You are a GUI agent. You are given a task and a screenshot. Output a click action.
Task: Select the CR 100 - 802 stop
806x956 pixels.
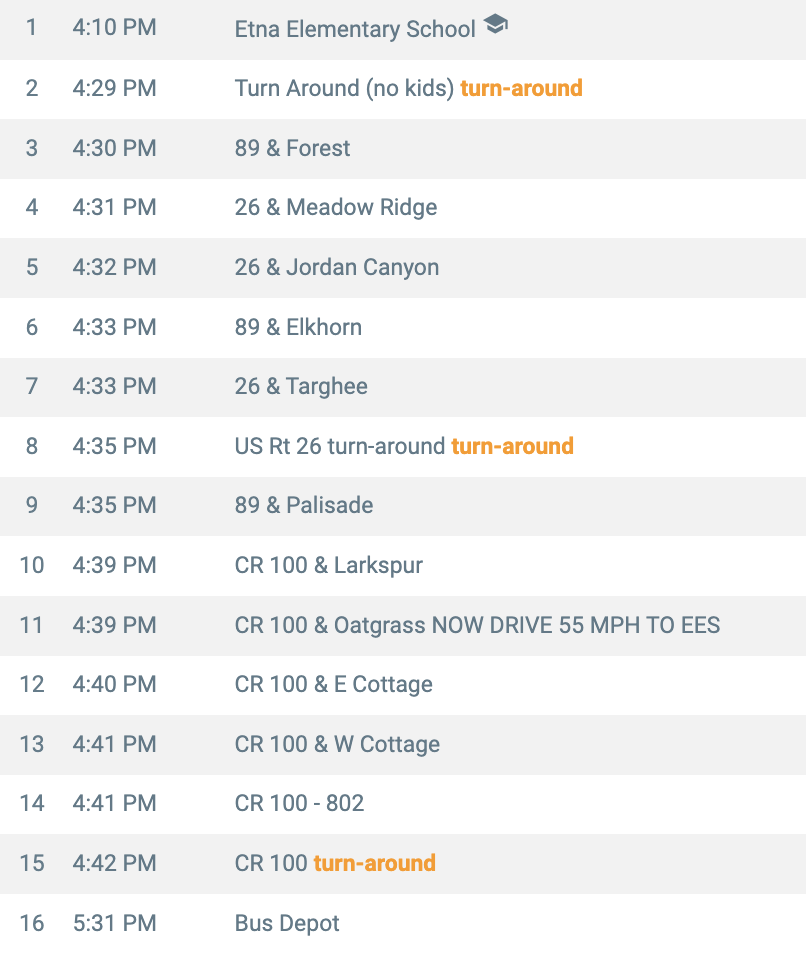(299, 803)
